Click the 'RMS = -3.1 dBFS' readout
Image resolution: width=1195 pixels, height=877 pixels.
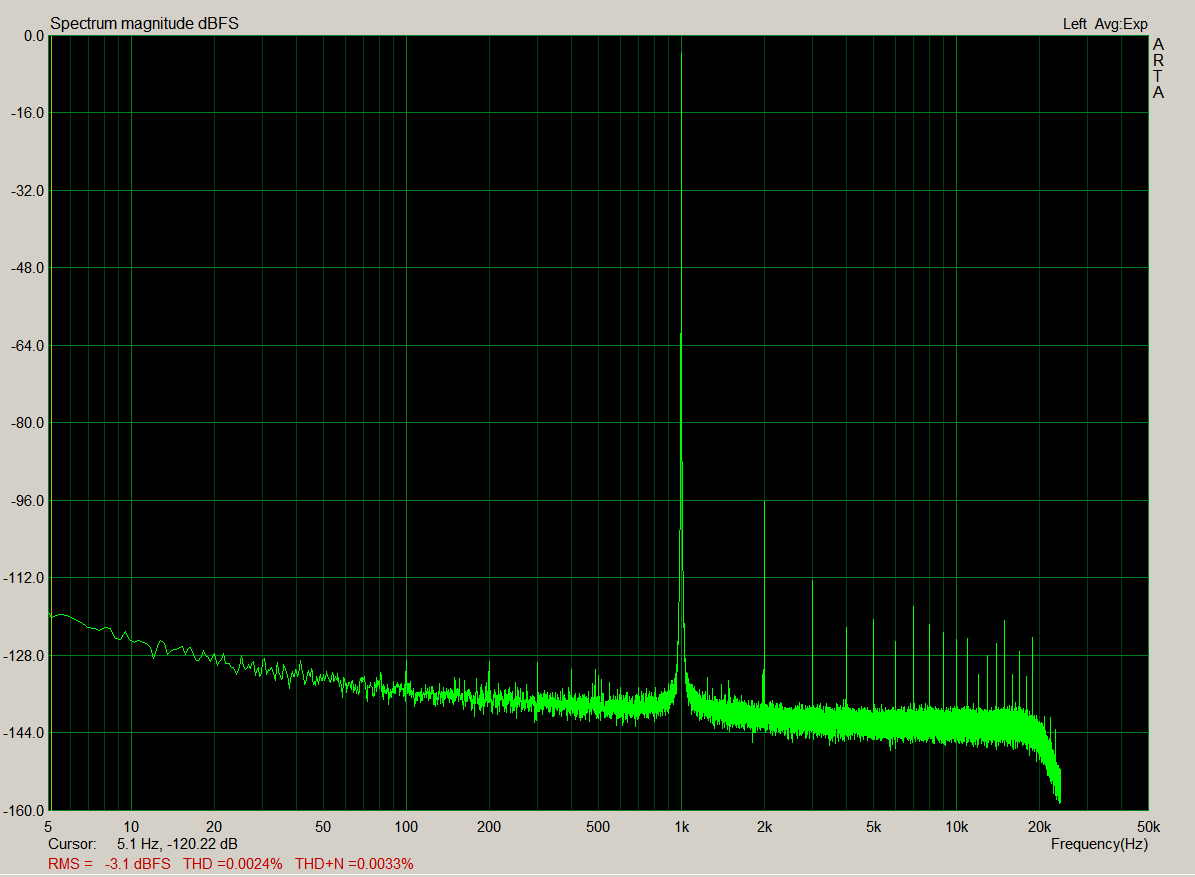pos(109,864)
